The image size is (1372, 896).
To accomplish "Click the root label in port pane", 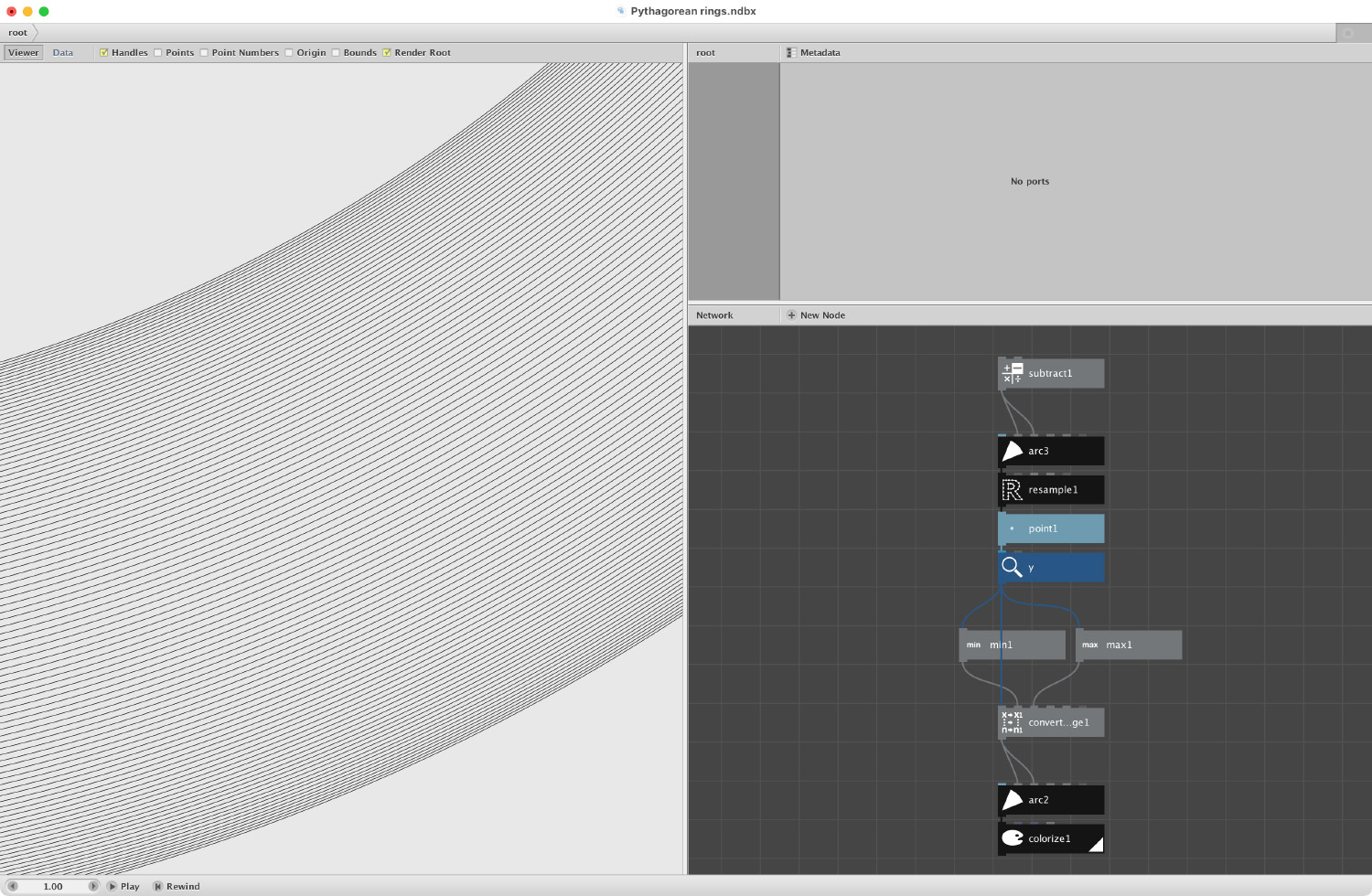I will 705,53.
